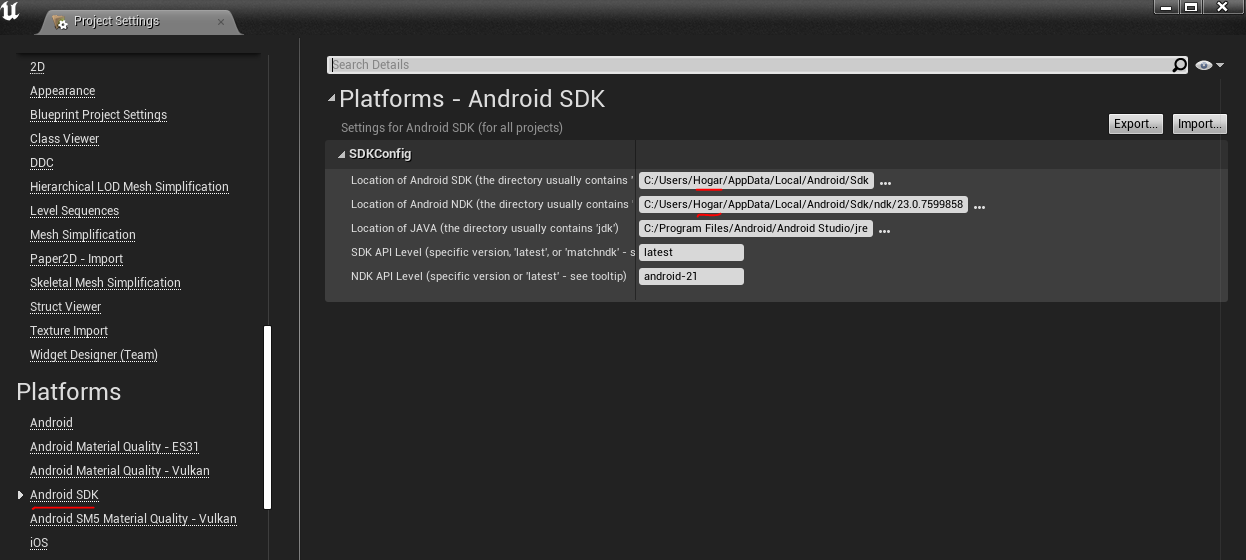Image resolution: width=1246 pixels, height=560 pixels.
Task: Collapse the Platforms - Android SDK header arrow
Action: 332,98
